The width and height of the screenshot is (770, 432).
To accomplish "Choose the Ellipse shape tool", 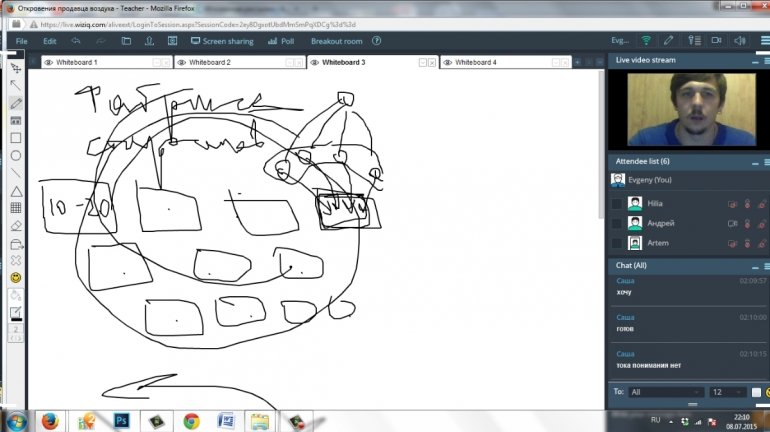I will [x=16, y=155].
